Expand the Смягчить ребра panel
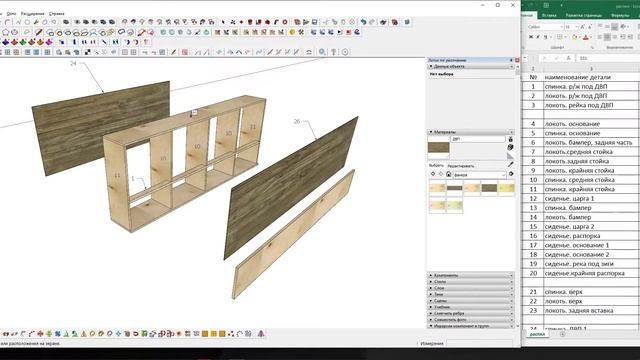The width and height of the screenshot is (640, 360). (x=471, y=313)
